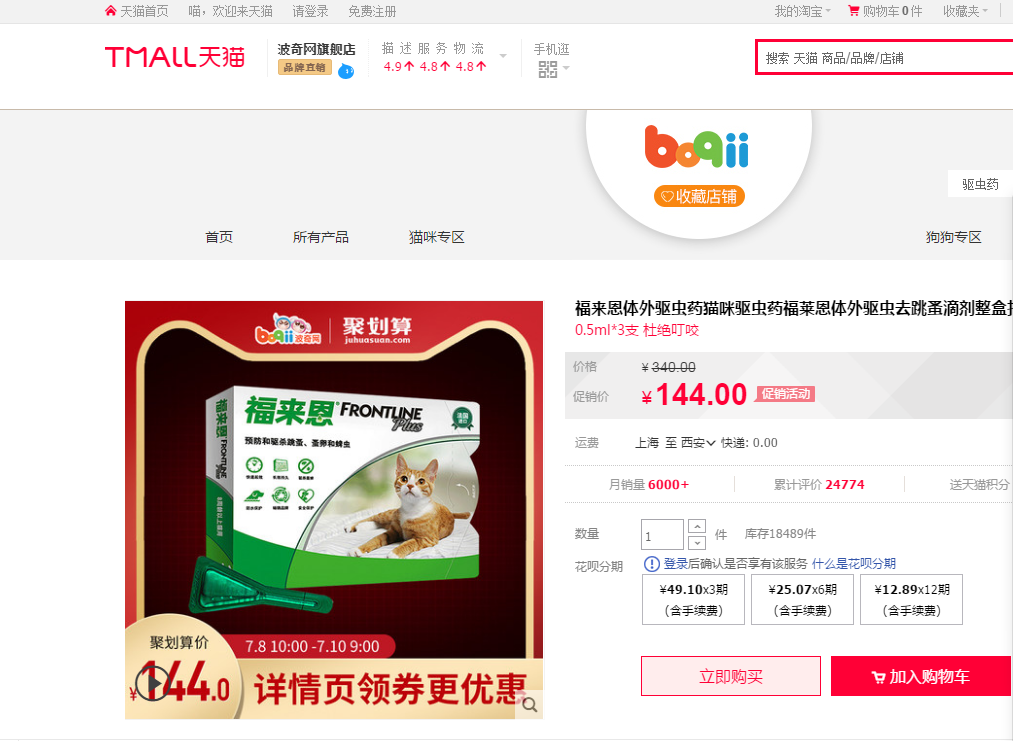Click the 立即购买 buy now button
This screenshot has width=1013, height=741.
pos(731,676)
